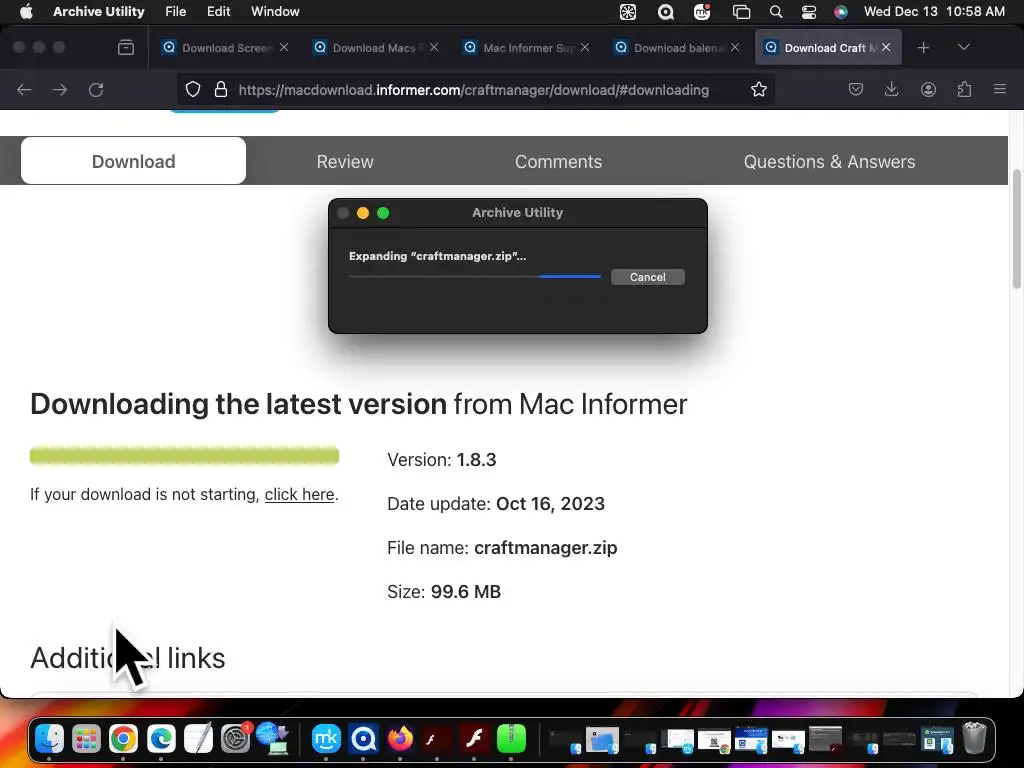Viewport: 1024px width, 768px height.
Task: Open the bright red Flash icon in Dock
Action: tap(474, 739)
